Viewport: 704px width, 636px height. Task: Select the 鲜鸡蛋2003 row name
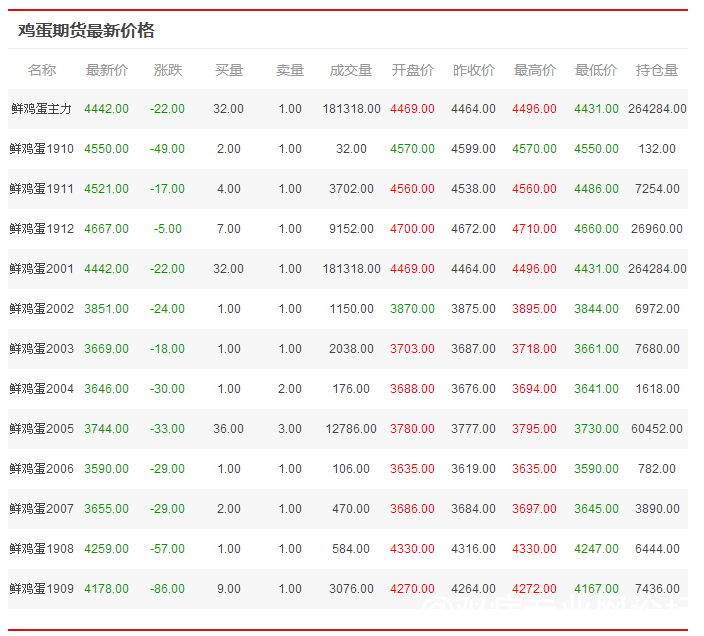tap(41, 348)
